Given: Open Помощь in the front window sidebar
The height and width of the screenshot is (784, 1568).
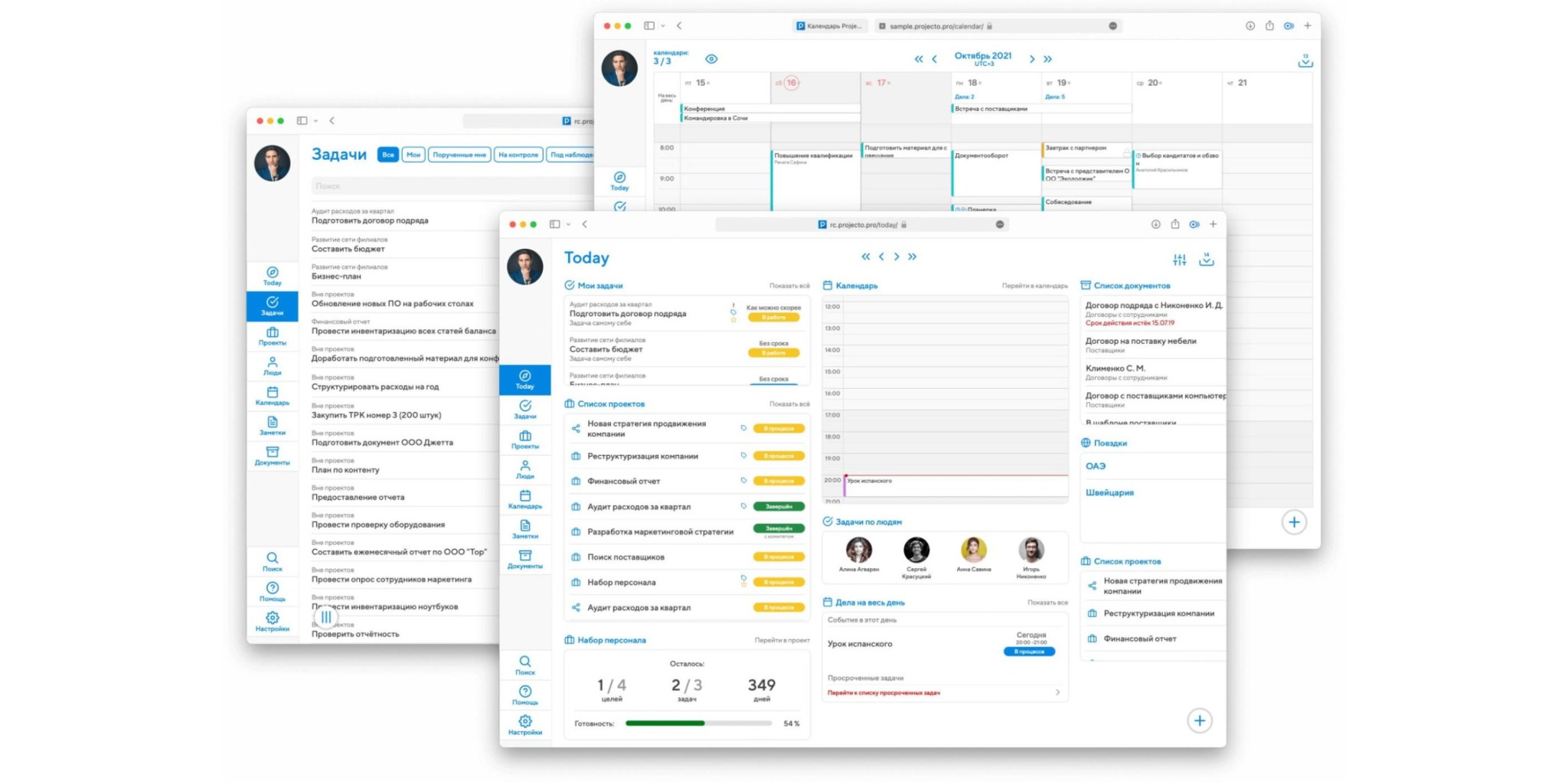Looking at the screenshot, I should [524, 695].
